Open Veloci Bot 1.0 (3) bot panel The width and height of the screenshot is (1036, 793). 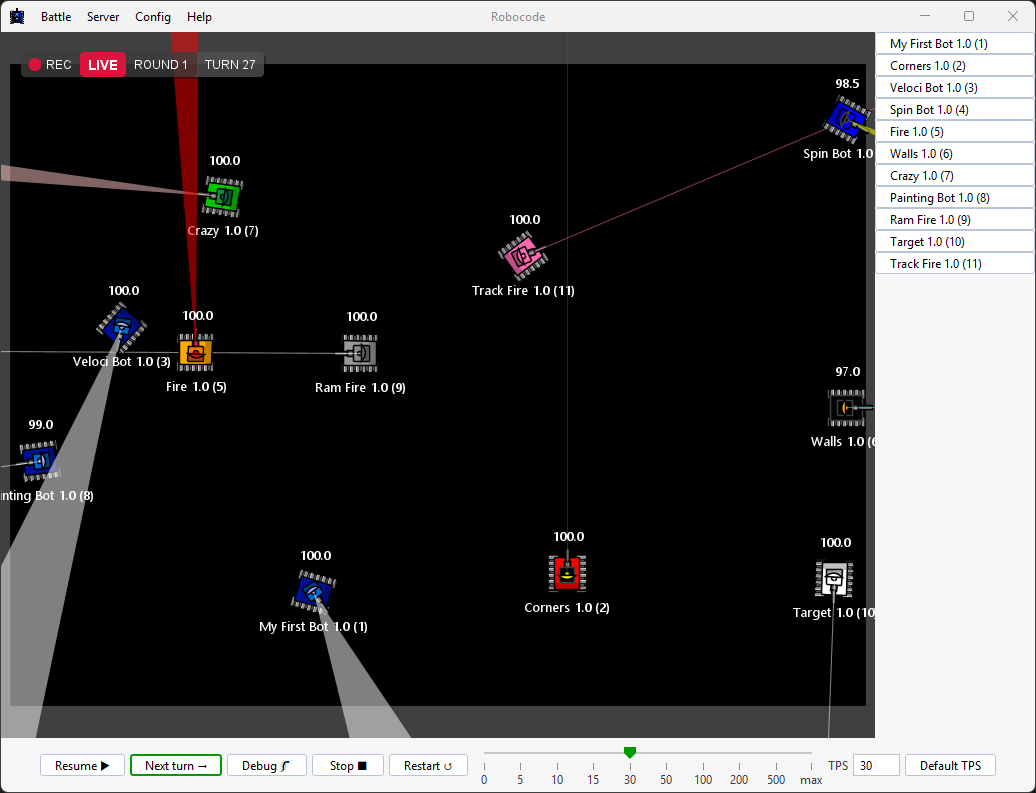click(955, 87)
